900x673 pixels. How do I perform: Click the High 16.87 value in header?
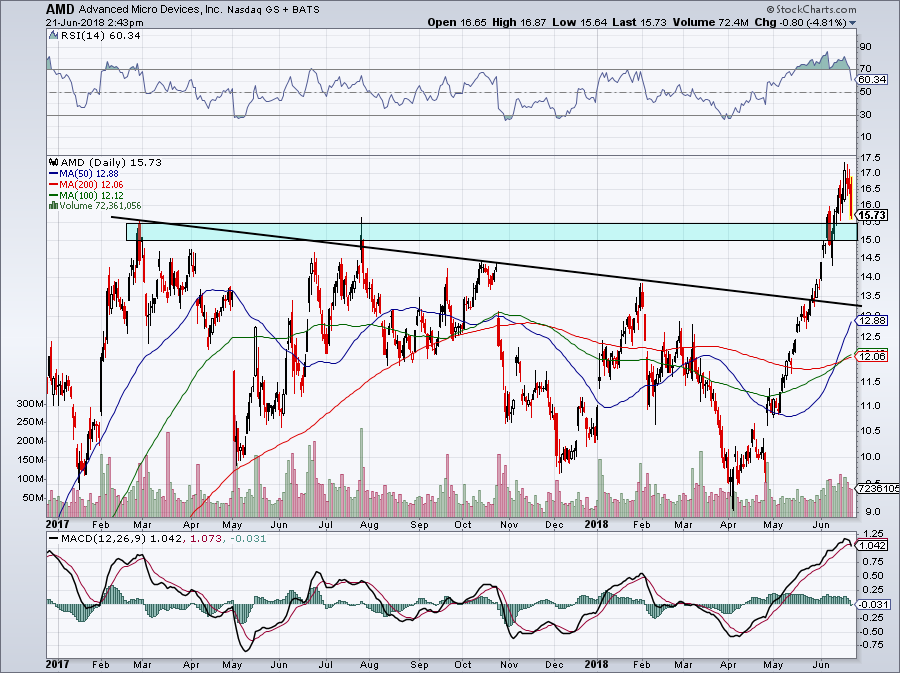(x=519, y=22)
